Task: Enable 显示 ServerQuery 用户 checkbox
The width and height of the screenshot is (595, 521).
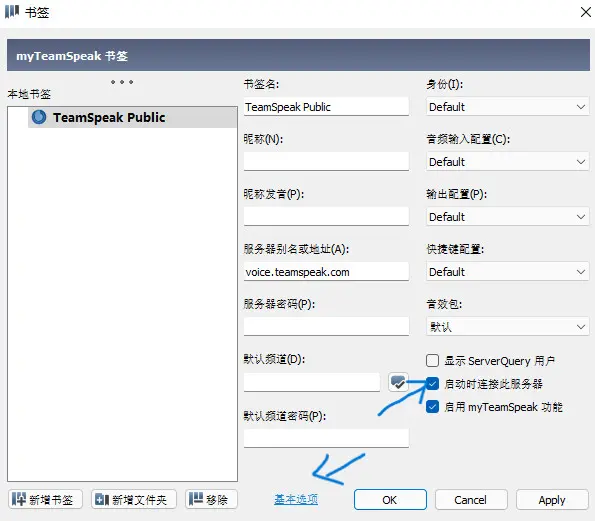Action: [432, 360]
